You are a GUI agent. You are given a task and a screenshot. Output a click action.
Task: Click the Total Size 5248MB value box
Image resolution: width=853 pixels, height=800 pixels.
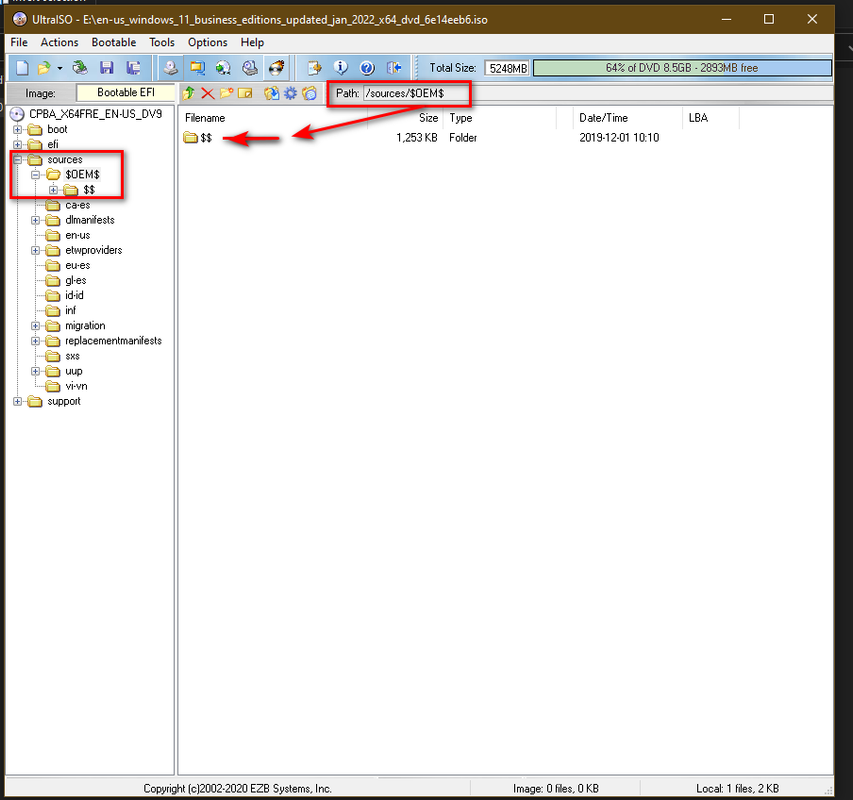508,68
